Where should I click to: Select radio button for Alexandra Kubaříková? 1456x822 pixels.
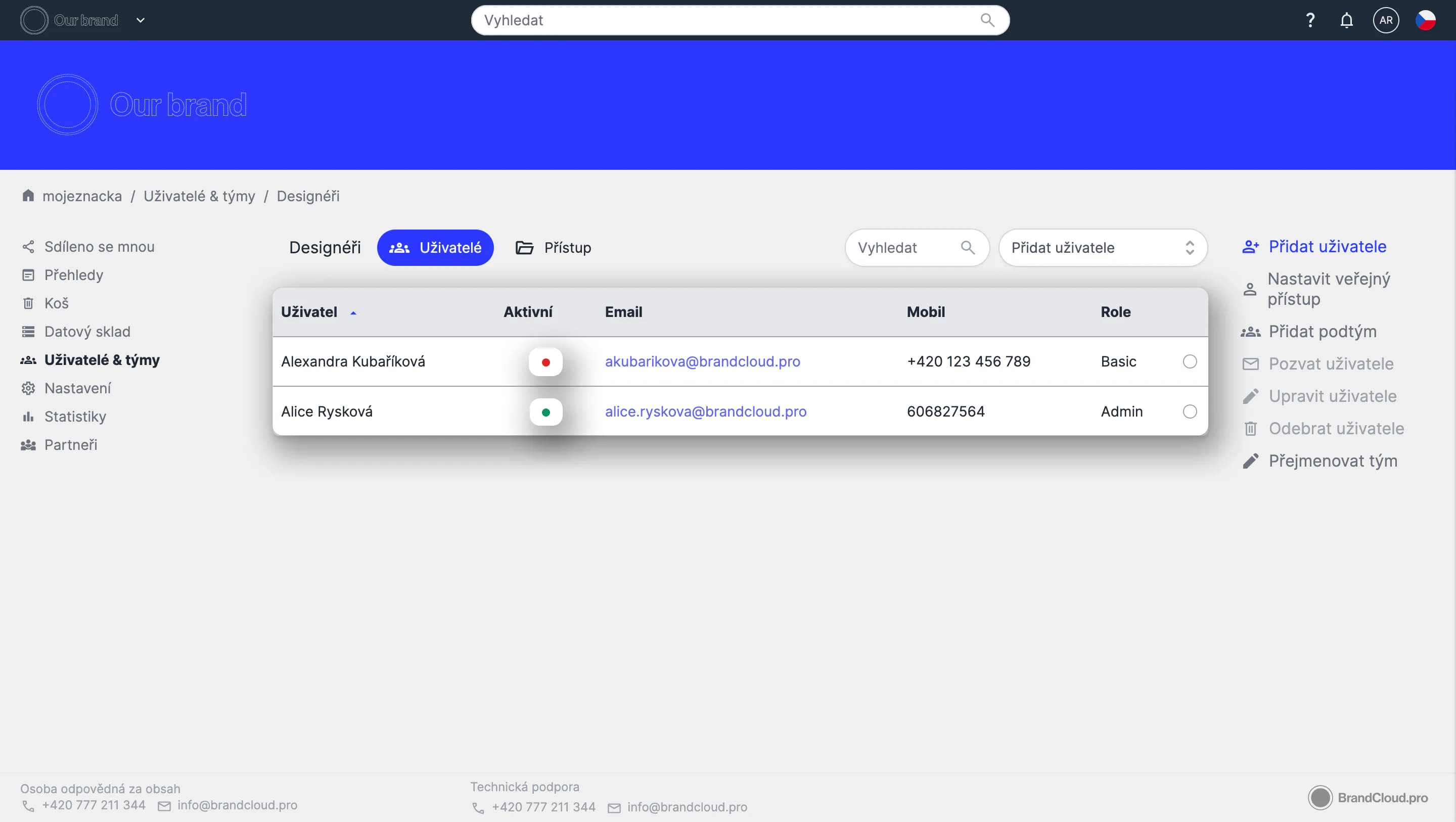tap(1189, 362)
